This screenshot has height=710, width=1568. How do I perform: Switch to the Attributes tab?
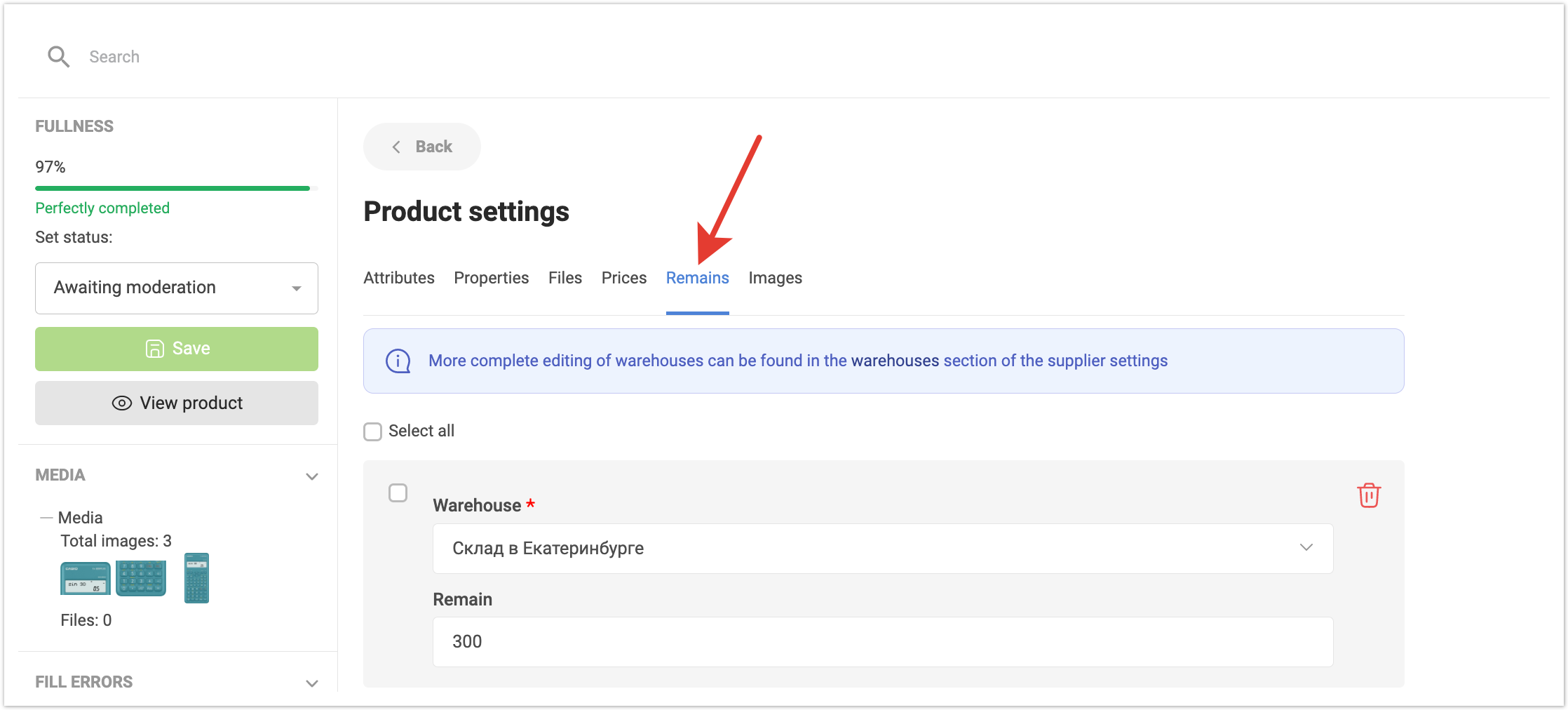point(398,278)
